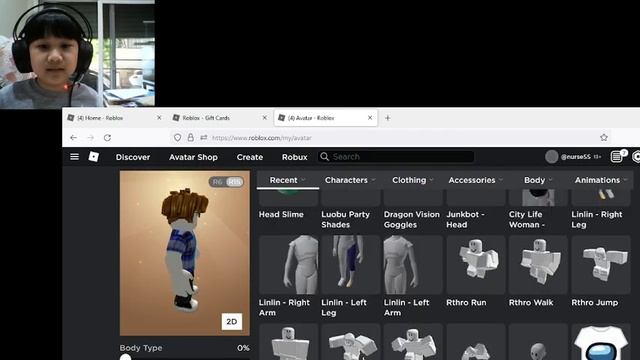640x360 pixels.
Task: Expand the Characters category dropdown
Action: [x=350, y=180]
